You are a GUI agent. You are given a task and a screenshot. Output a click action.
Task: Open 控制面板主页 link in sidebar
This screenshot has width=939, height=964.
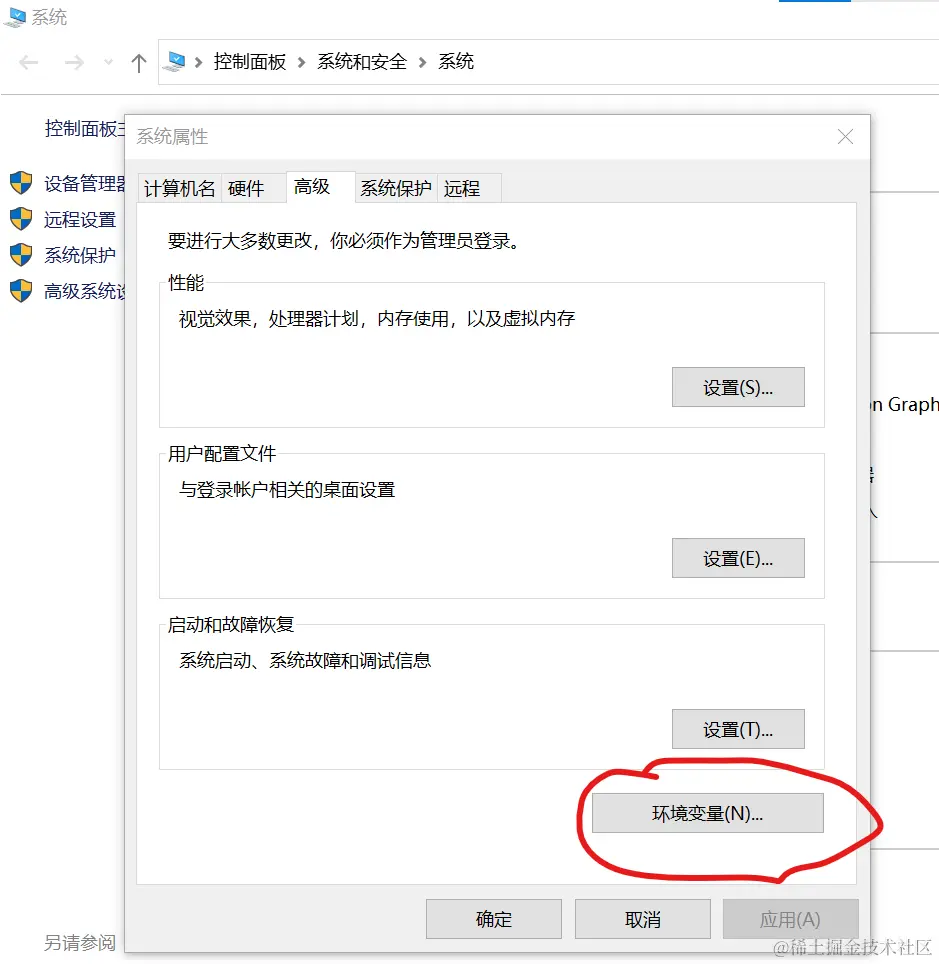(x=85, y=128)
